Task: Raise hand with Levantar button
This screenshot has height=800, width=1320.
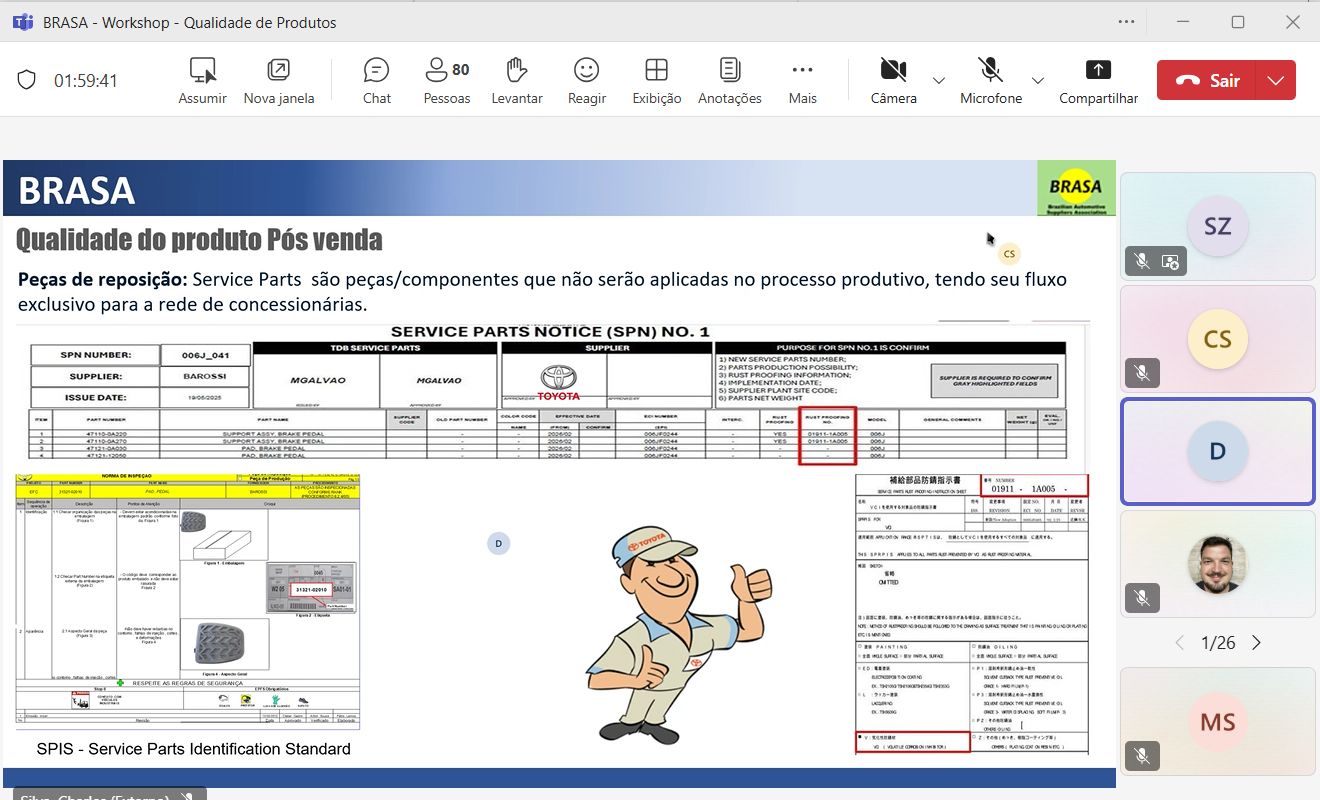Action: point(516,81)
